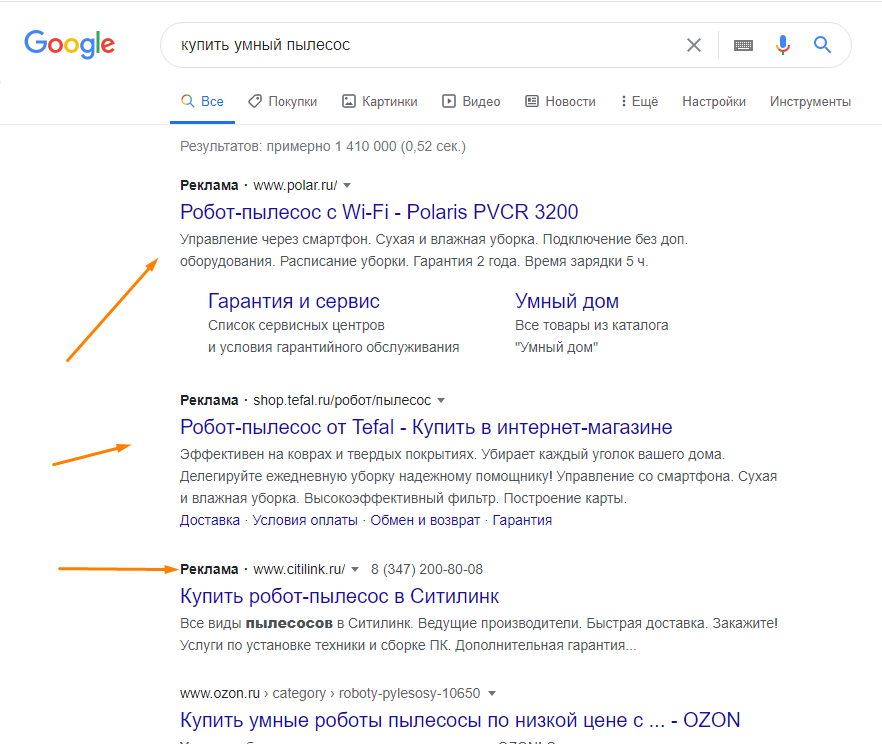
Task: Click the Список сервисных центров description
Action: (x=334, y=336)
